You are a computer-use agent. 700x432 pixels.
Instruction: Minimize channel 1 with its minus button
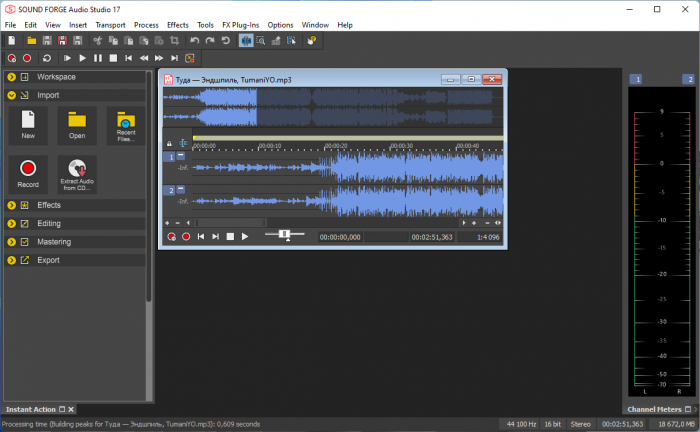click(181, 156)
